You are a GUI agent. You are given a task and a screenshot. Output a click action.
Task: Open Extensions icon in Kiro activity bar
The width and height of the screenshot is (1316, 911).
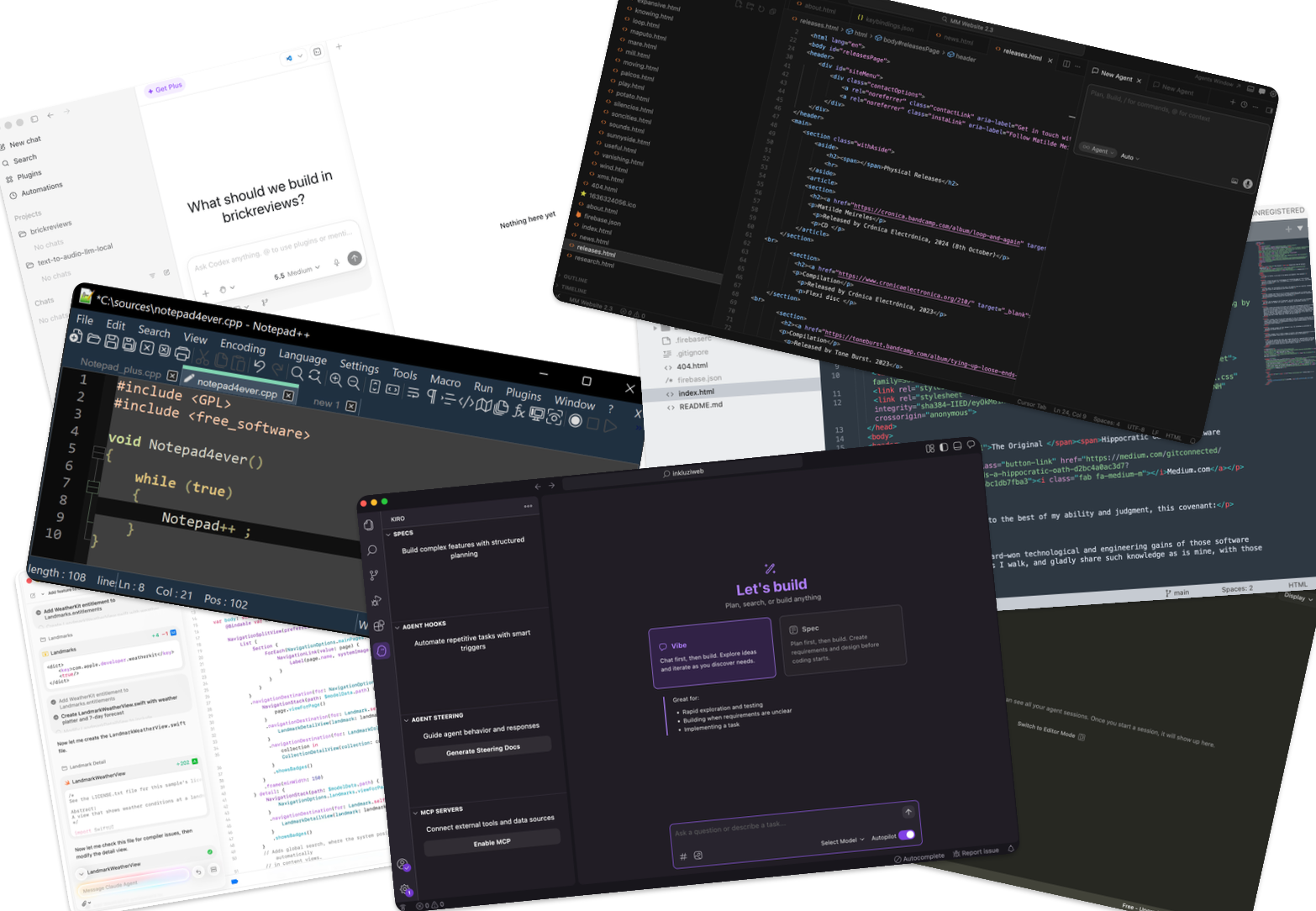point(379,625)
